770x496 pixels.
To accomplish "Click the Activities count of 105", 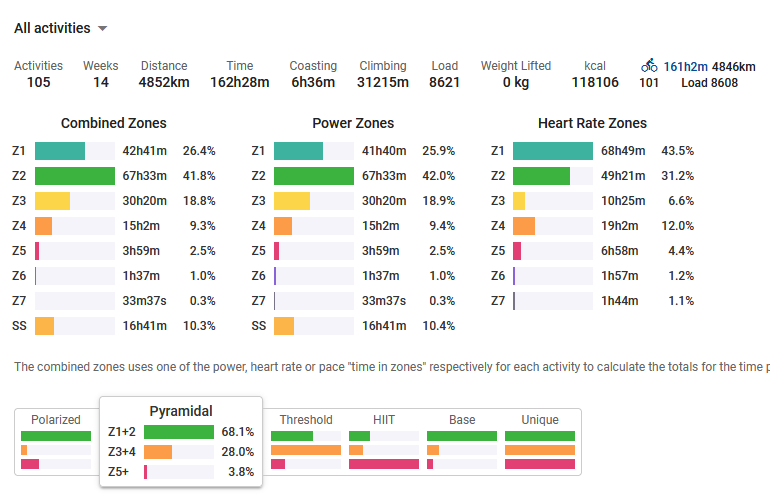I will click(38, 82).
